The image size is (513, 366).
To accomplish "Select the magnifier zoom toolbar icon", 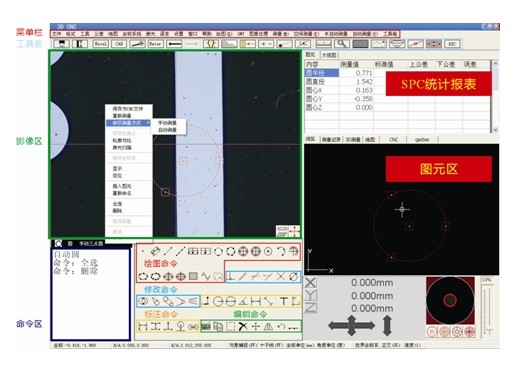I will [342, 44].
